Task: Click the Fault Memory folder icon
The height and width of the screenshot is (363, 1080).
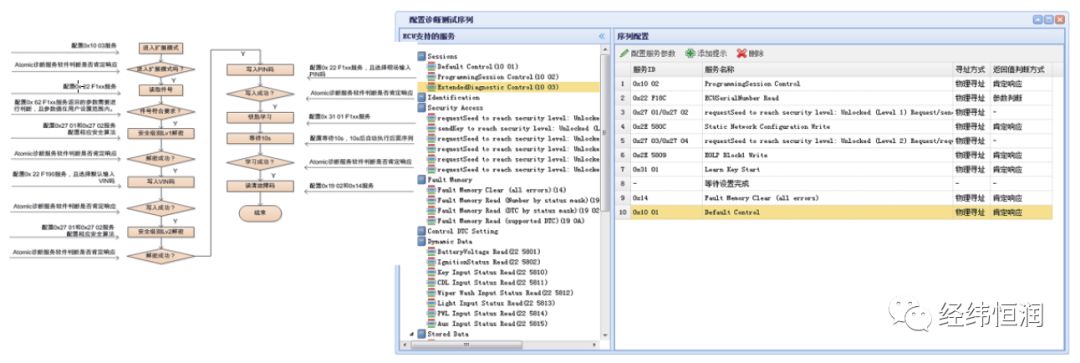Action: coord(421,180)
